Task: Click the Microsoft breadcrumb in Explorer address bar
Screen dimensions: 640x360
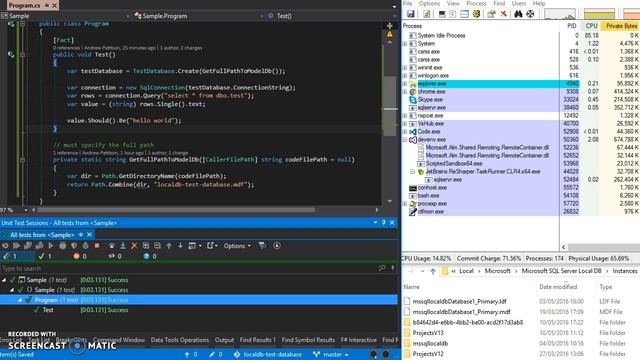Action: (x=498, y=271)
